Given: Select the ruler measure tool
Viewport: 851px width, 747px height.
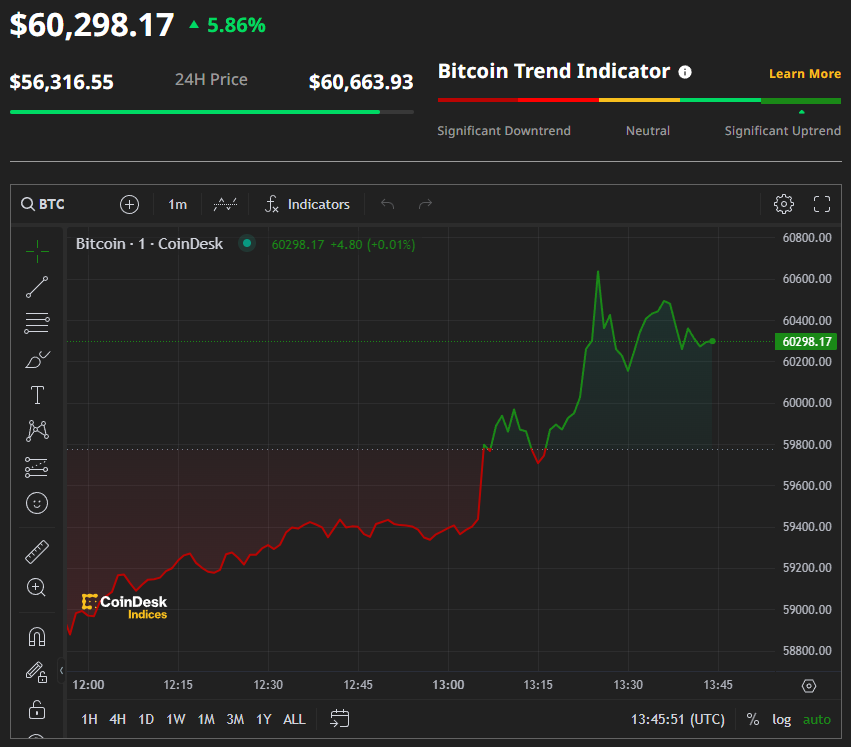Looking at the screenshot, I should pos(37,552).
